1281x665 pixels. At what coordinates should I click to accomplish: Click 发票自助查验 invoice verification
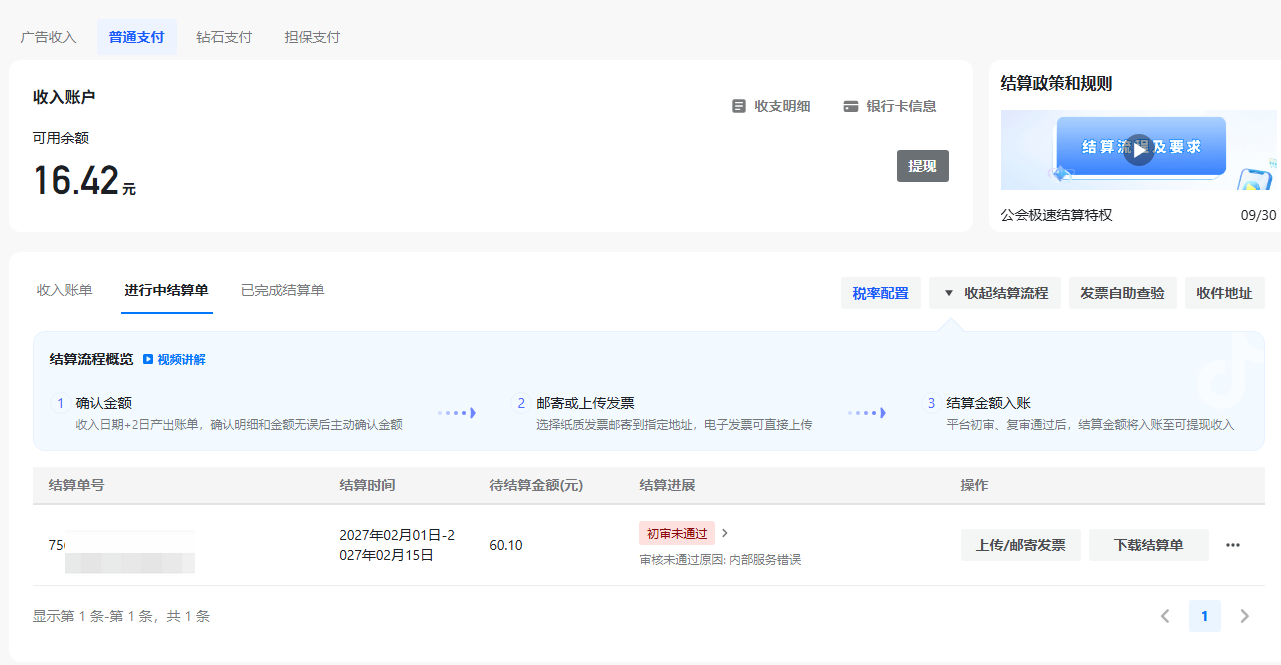click(1122, 293)
